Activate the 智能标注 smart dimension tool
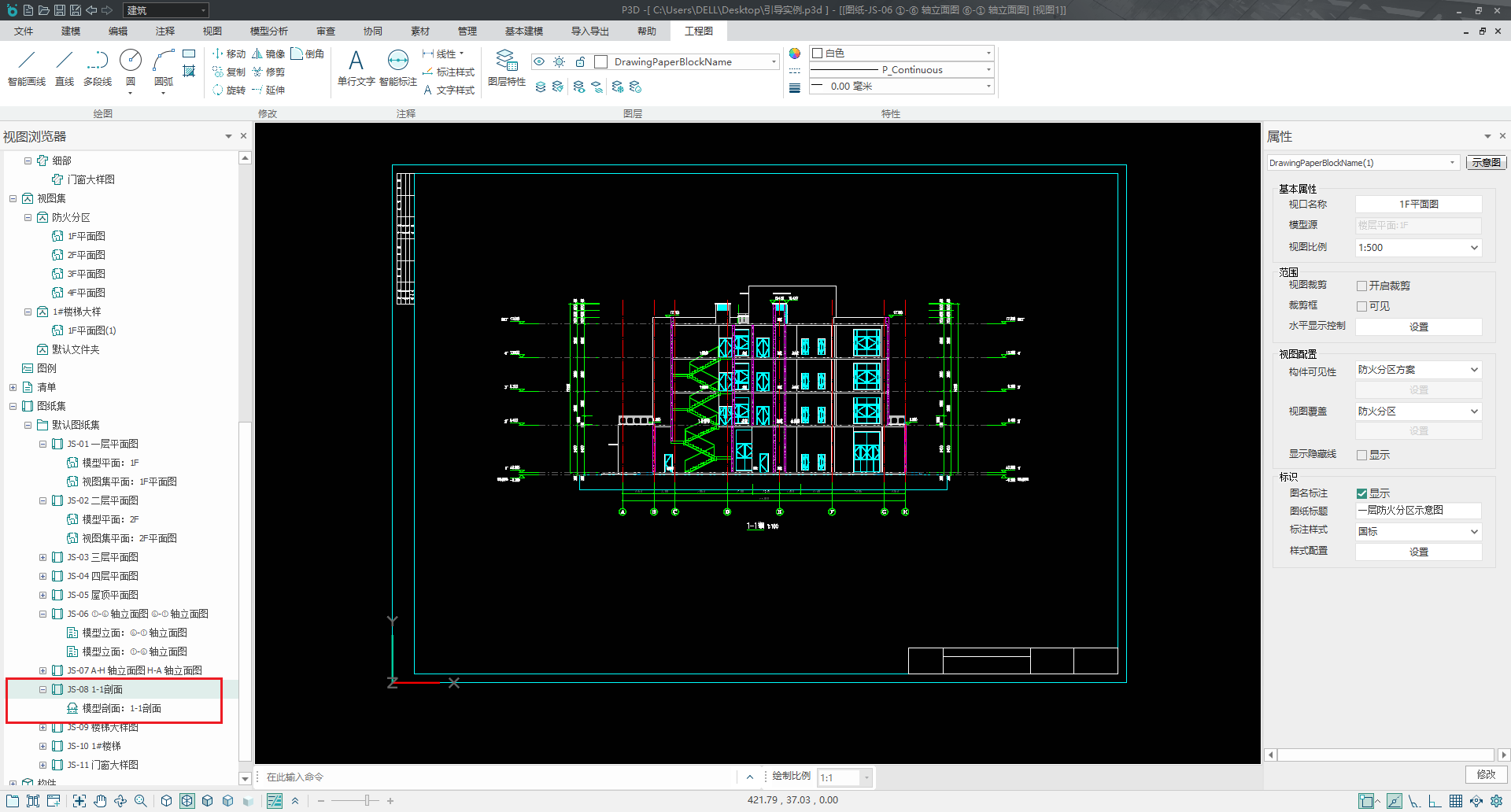This screenshot has height=812, width=1511. (398, 68)
